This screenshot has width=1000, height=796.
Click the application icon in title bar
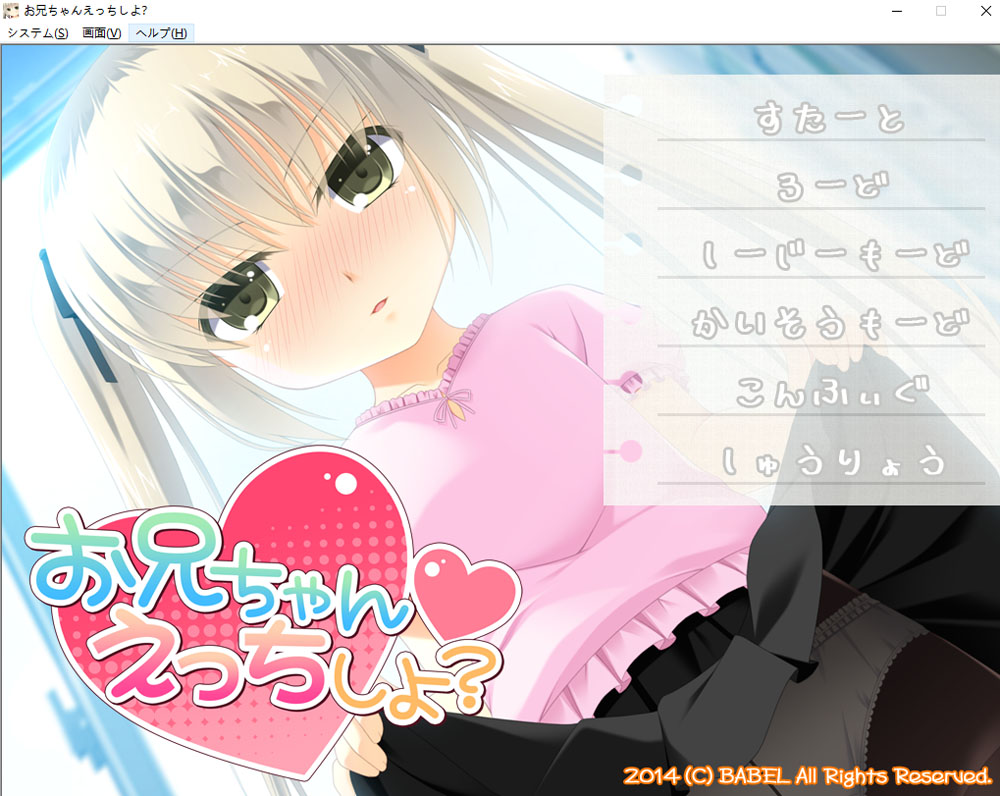[11, 11]
